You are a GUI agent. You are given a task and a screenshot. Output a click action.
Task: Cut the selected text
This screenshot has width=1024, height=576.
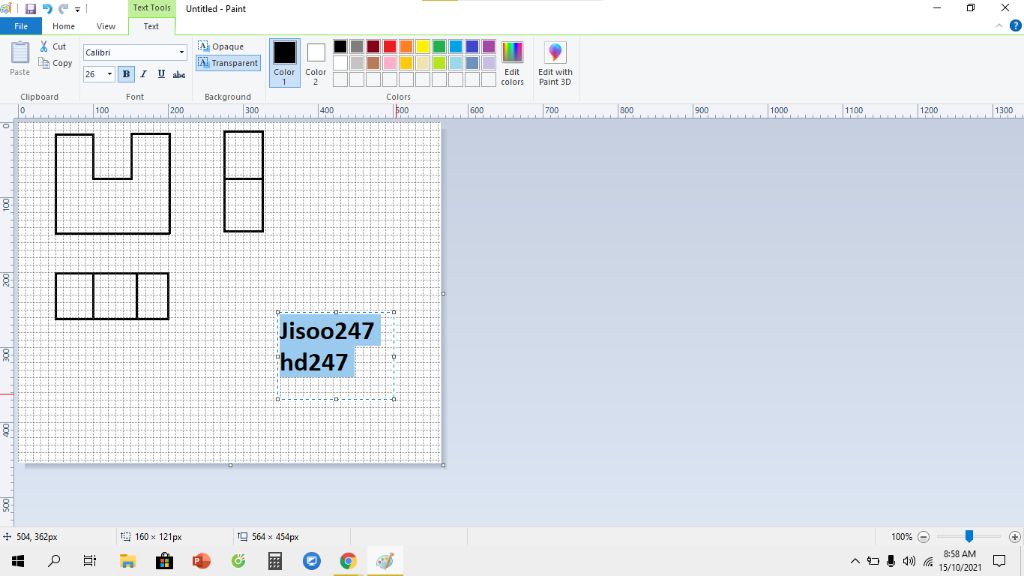pyautogui.click(x=53, y=46)
